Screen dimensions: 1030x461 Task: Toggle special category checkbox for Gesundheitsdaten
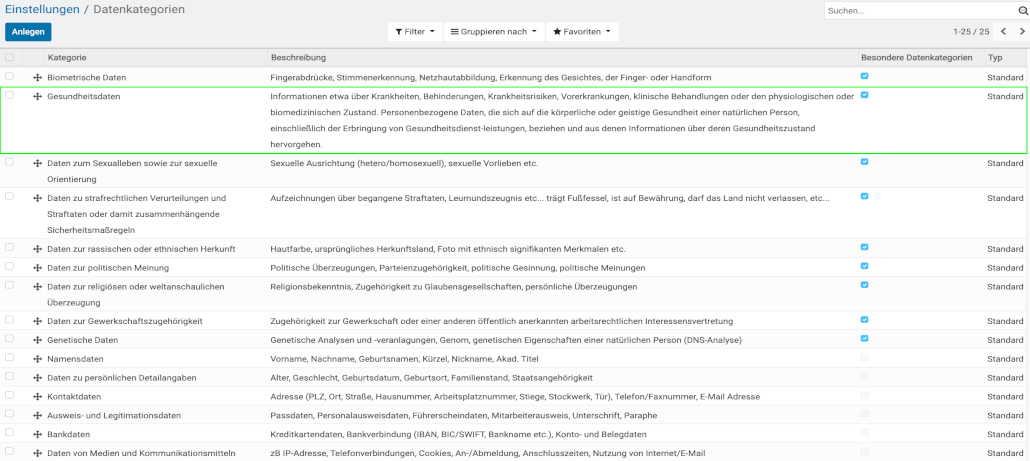864,96
